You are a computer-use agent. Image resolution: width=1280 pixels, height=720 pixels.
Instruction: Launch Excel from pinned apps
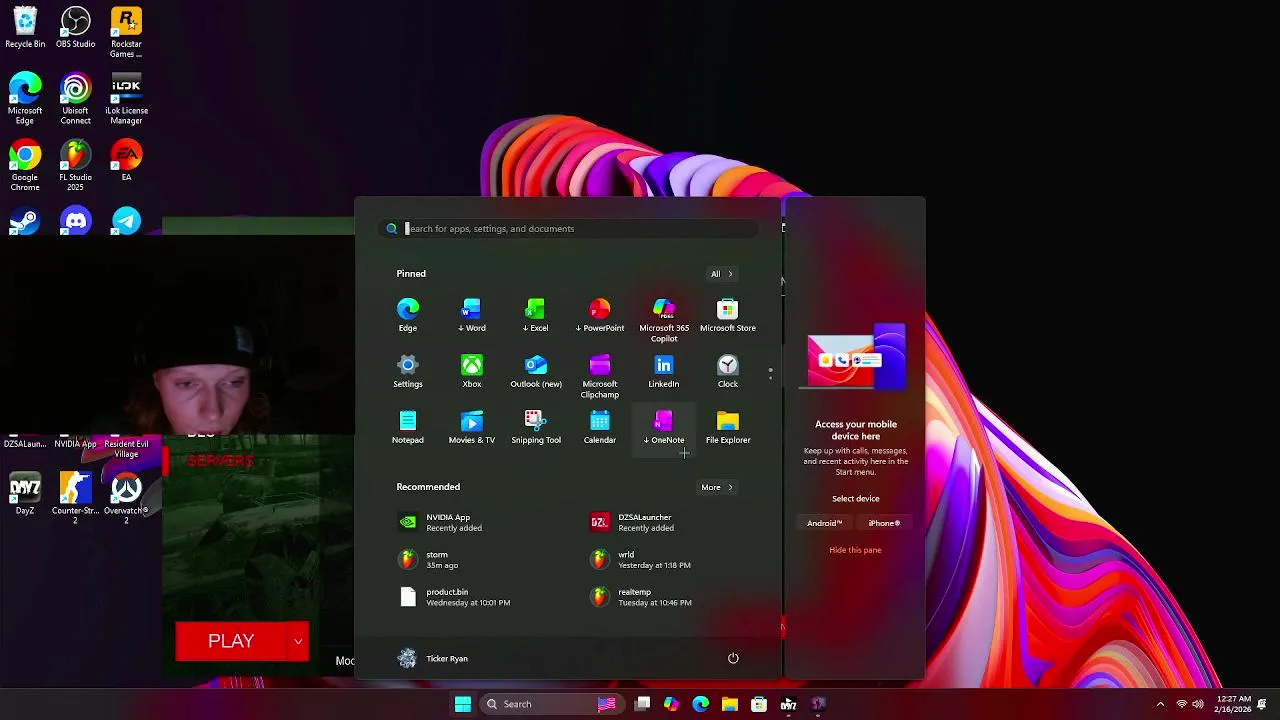coord(536,316)
